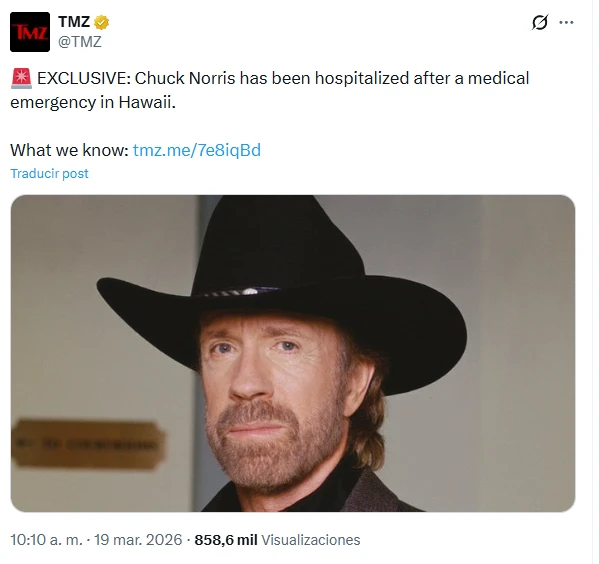Open the Grok explain-post icon
599x564 pixels.
click(540, 22)
